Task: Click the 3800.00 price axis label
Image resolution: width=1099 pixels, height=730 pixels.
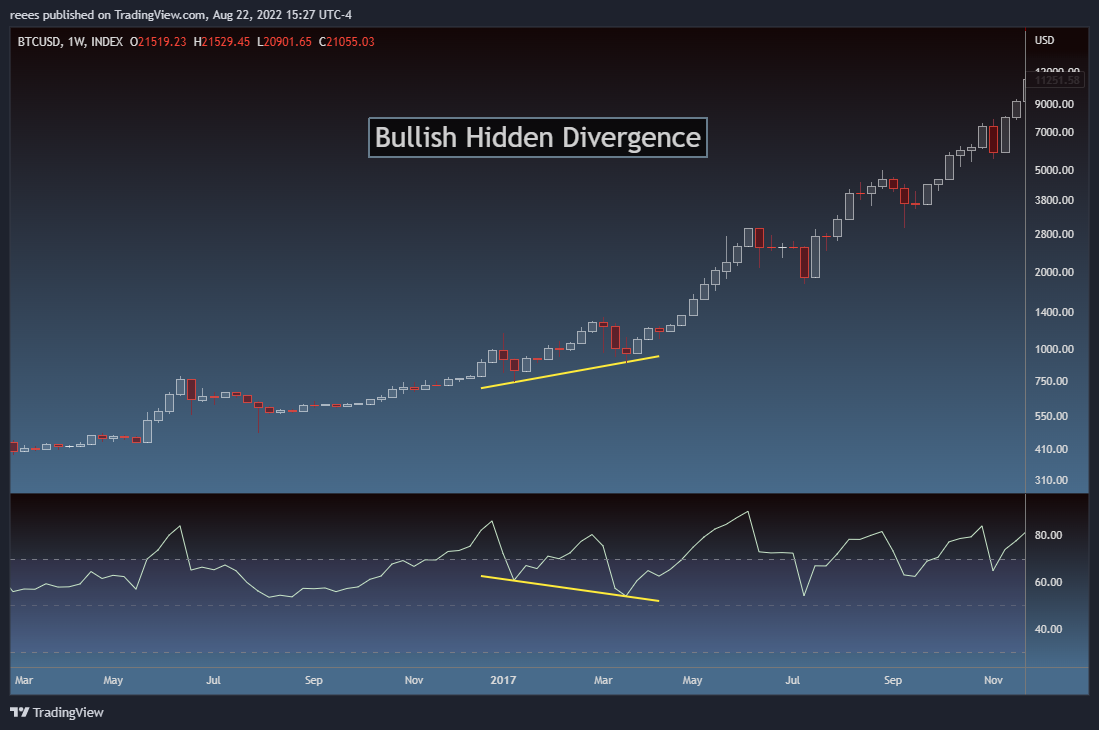Action: coord(1054,200)
